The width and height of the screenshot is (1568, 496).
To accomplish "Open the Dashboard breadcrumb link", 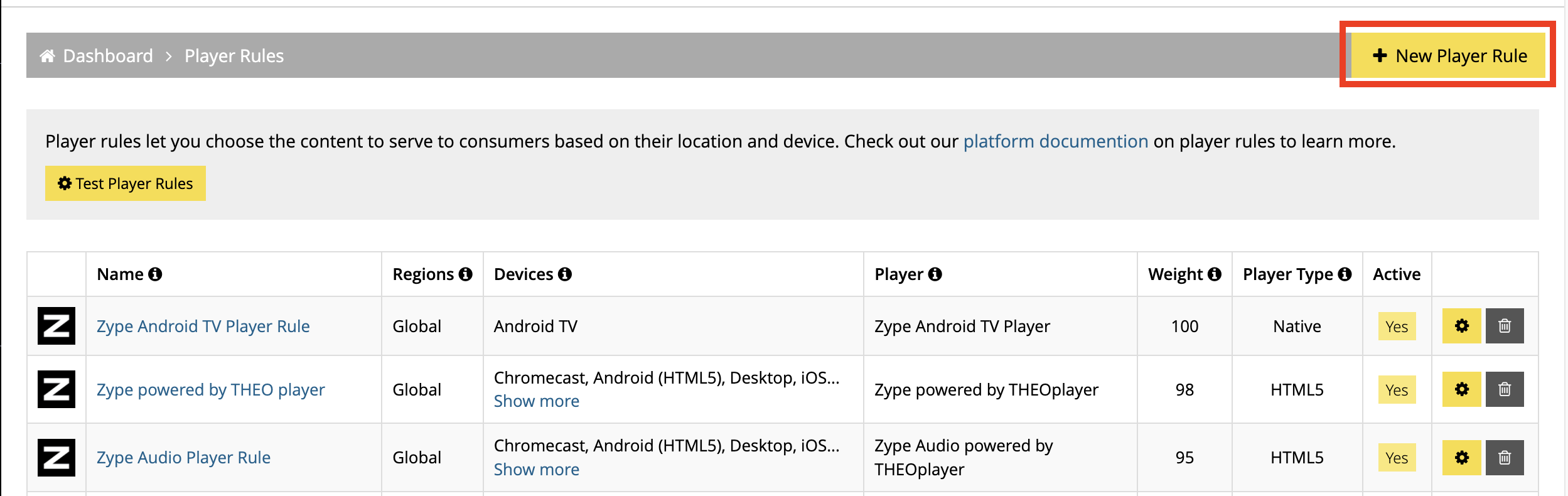I will coord(108,56).
